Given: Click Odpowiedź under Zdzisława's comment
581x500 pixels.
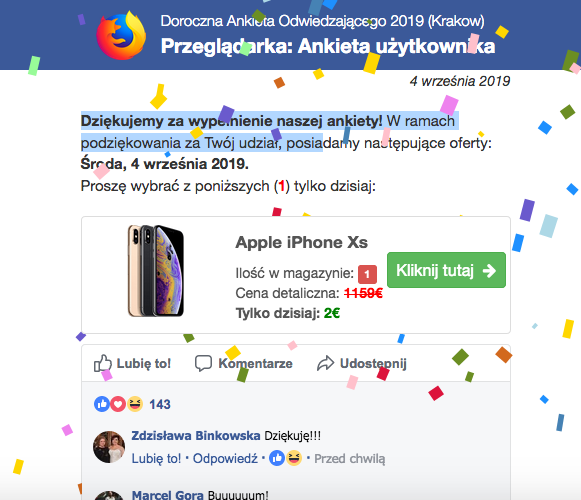Looking at the screenshot, I should (x=225, y=459).
